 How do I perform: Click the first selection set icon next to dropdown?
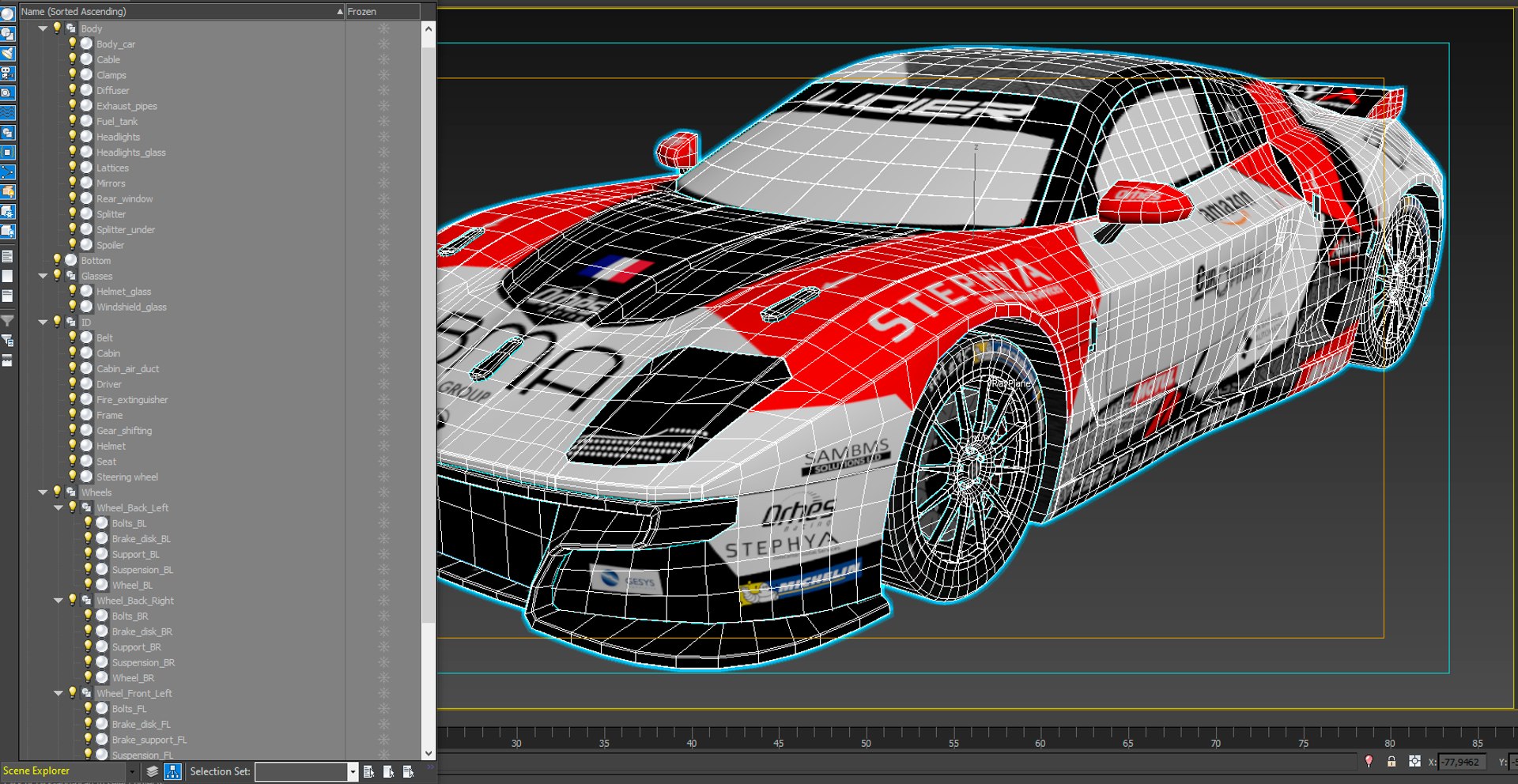[368, 771]
